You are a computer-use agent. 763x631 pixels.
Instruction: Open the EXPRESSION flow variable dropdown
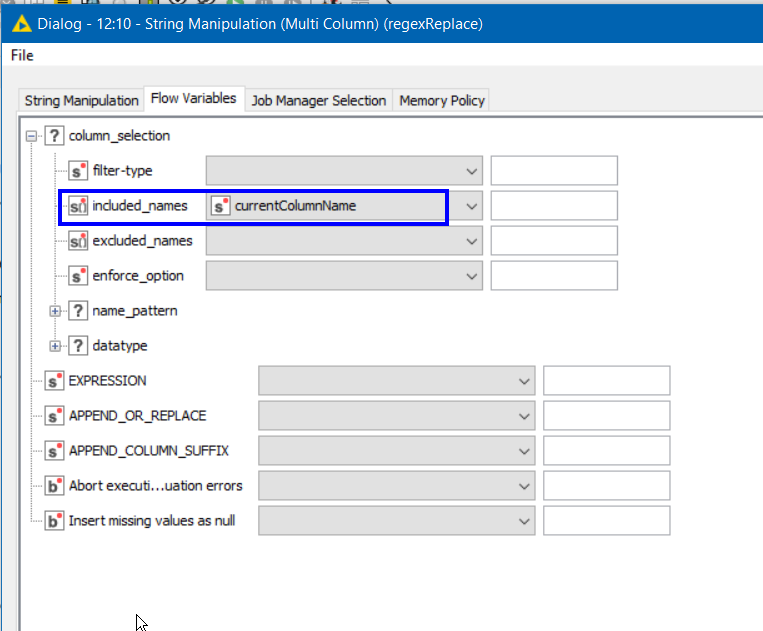pos(524,381)
